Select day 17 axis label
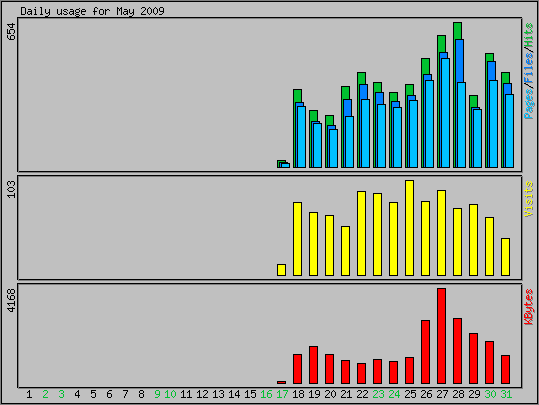 (x=282, y=394)
